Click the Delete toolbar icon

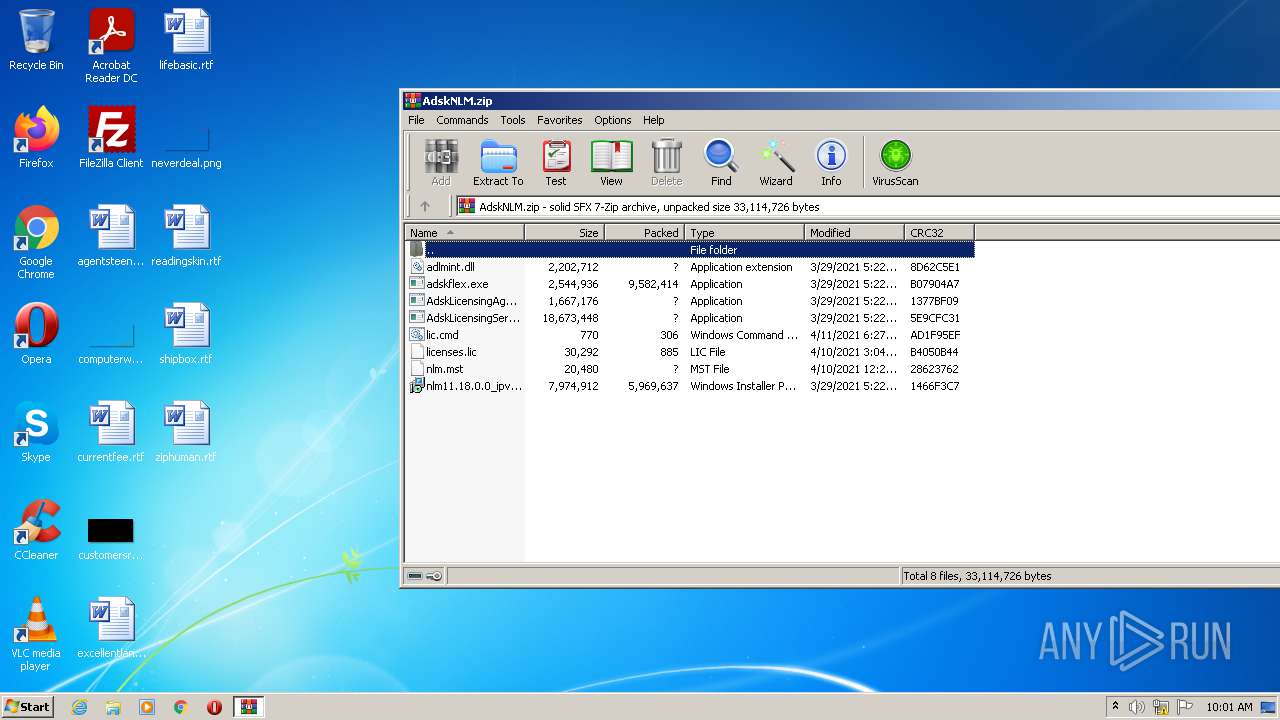[x=666, y=163]
